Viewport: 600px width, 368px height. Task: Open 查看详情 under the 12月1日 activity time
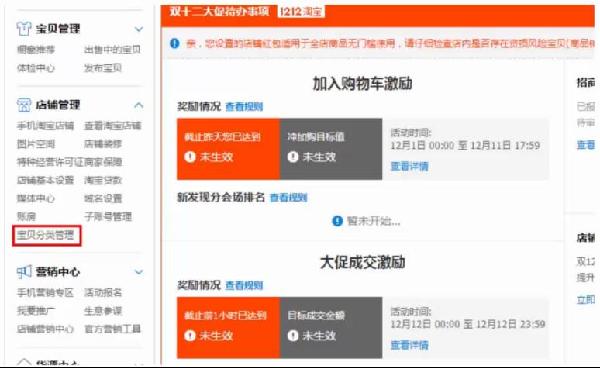409,166
